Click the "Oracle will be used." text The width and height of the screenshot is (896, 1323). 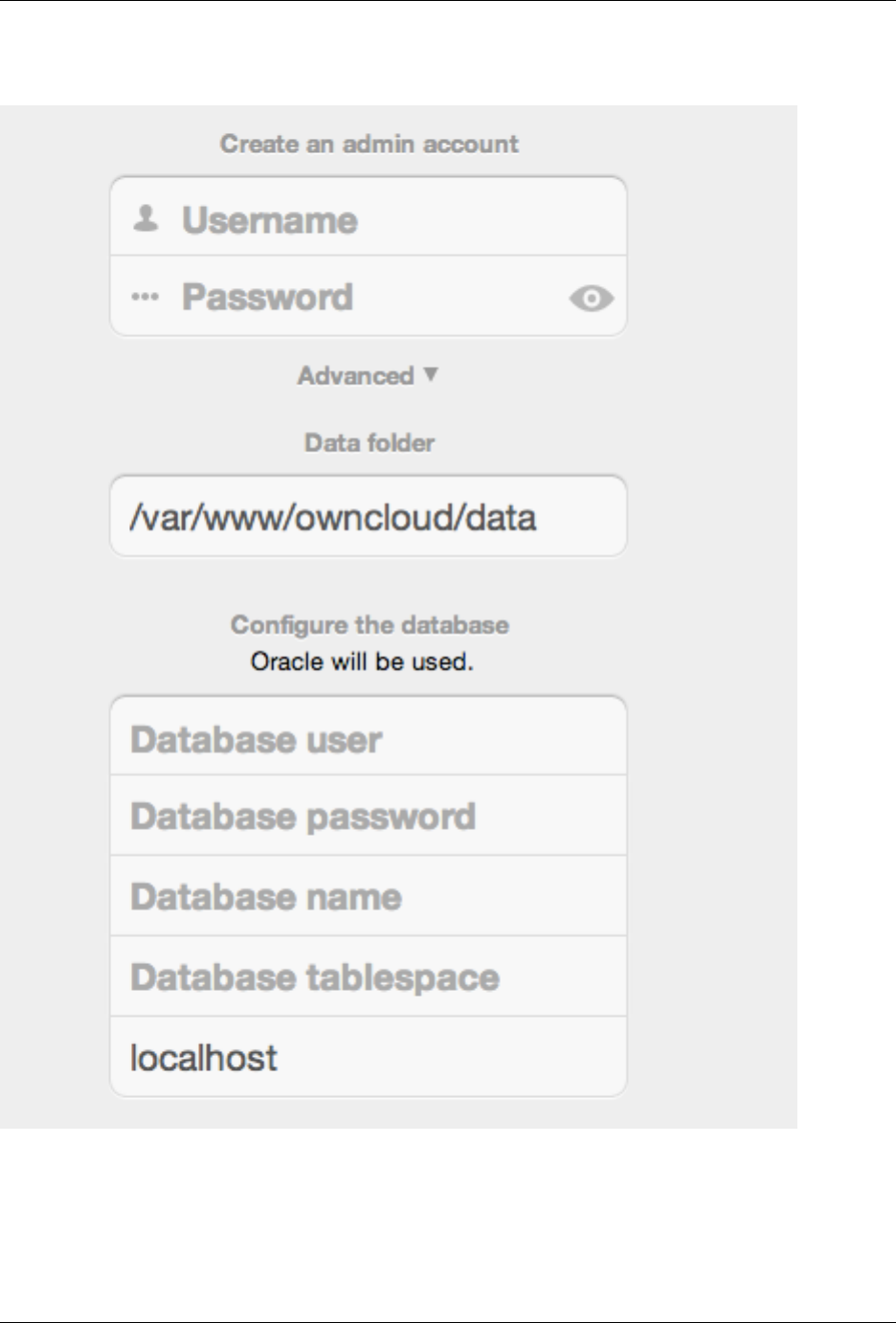(x=362, y=661)
